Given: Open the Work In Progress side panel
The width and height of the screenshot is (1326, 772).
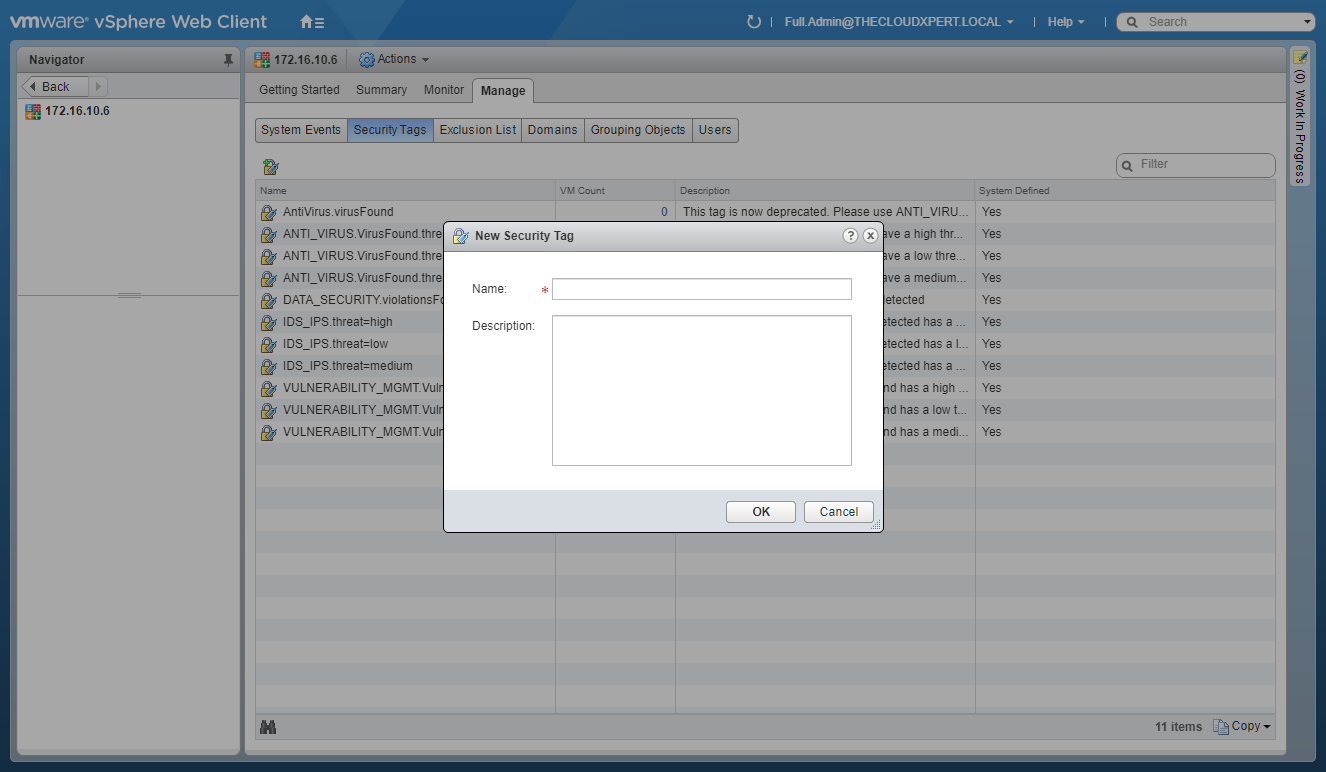Looking at the screenshot, I should coord(1300,115).
